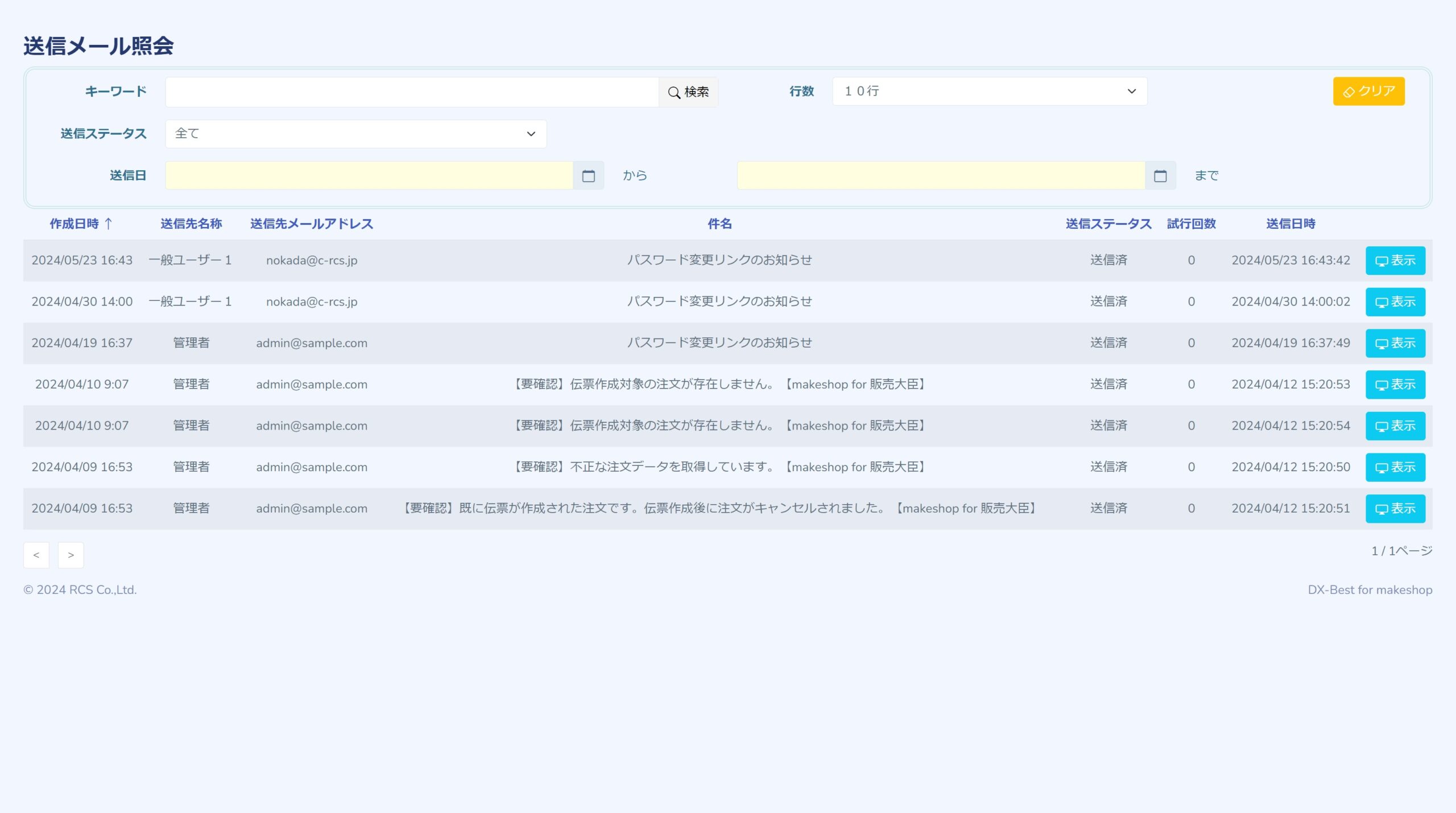Image resolution: width=1456 pixels, height=813 pixels.
Task: Focus the end 送信日 date input
Action: pyautogui.click(x=940, y=176)
